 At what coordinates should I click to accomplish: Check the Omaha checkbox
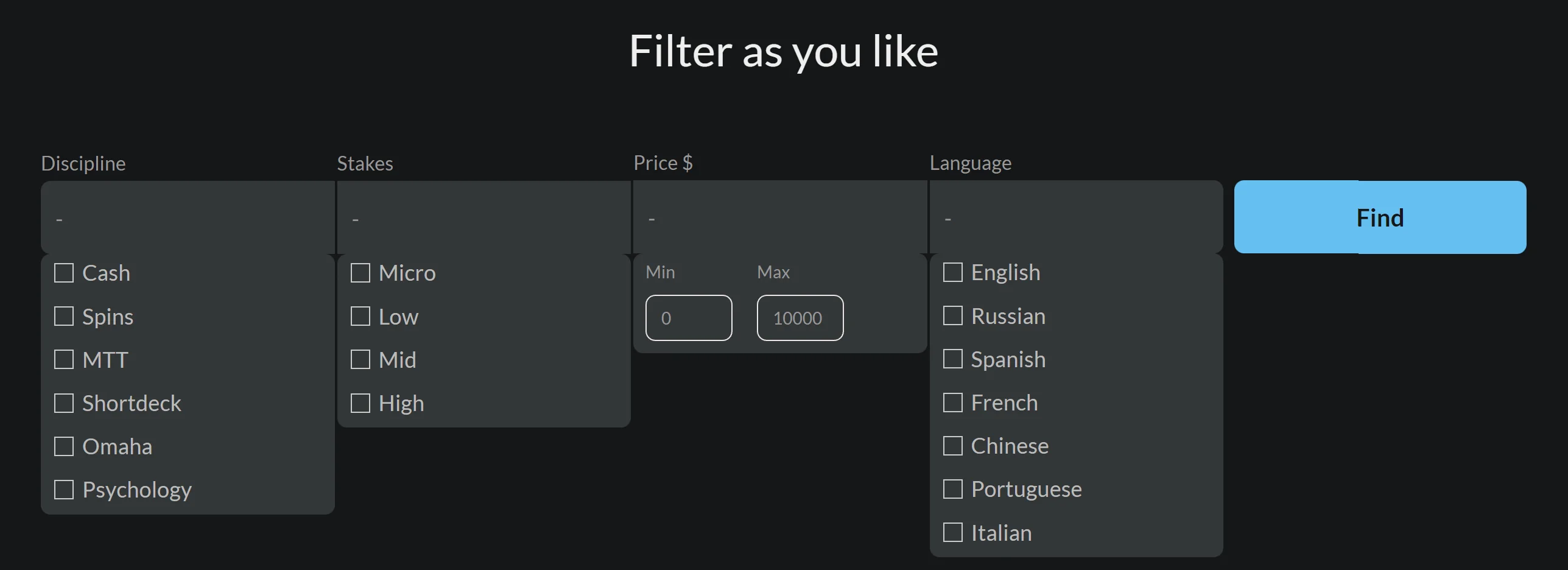[64, 446]
